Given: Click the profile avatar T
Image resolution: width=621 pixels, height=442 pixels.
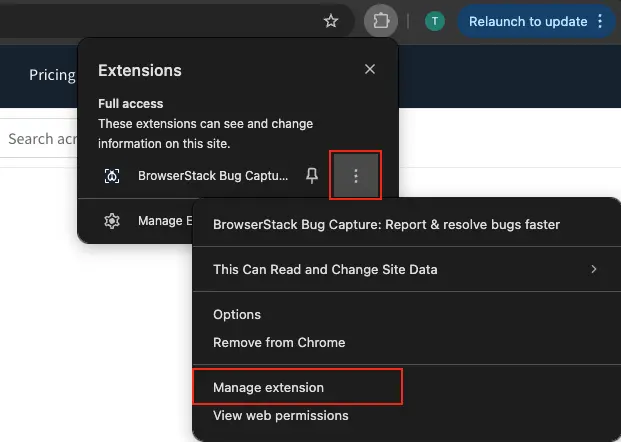Looking at the screenshot, I should tap(435, 21).
